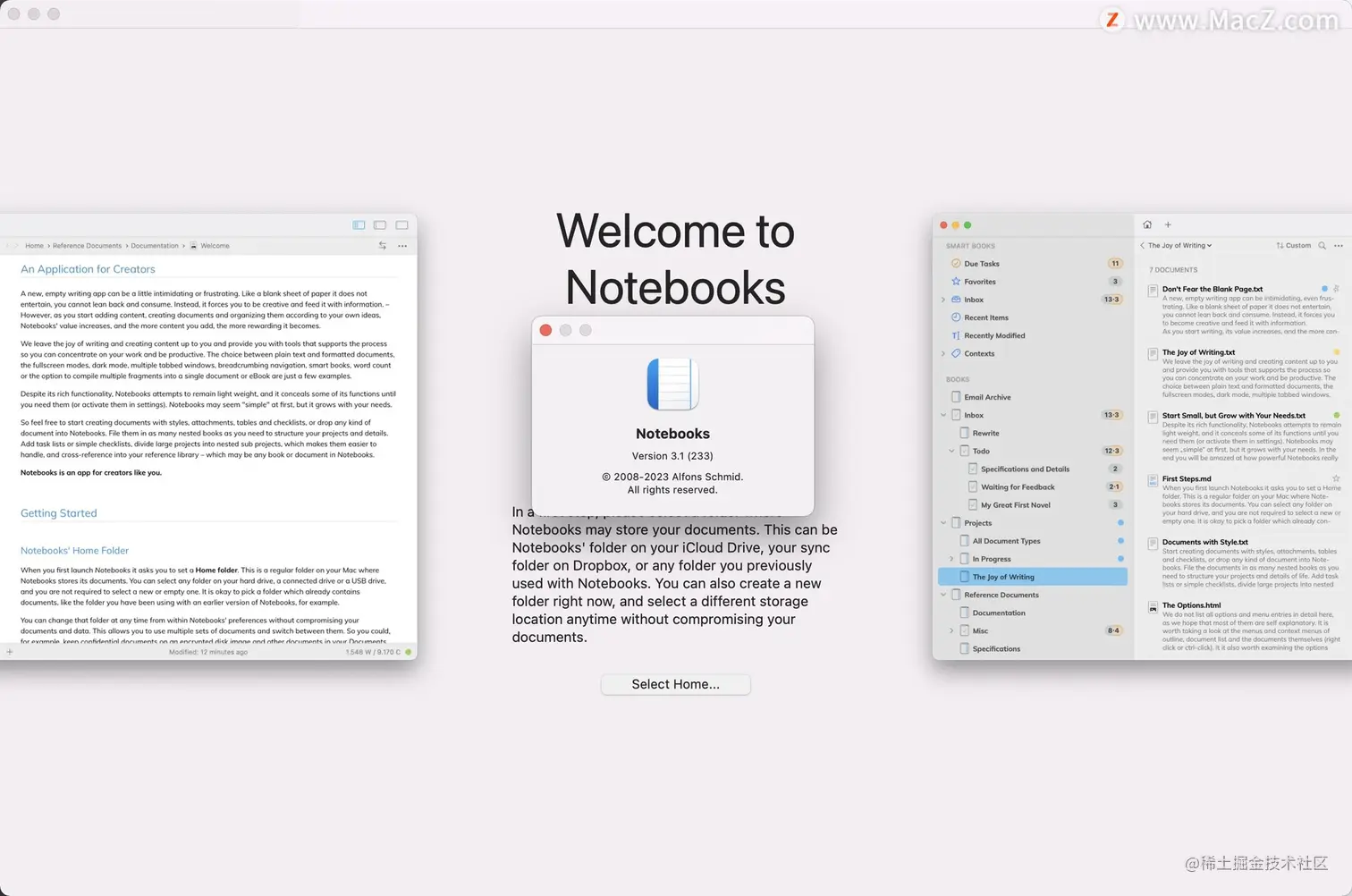Click the Documentation breadcrumb

(155, 245)
